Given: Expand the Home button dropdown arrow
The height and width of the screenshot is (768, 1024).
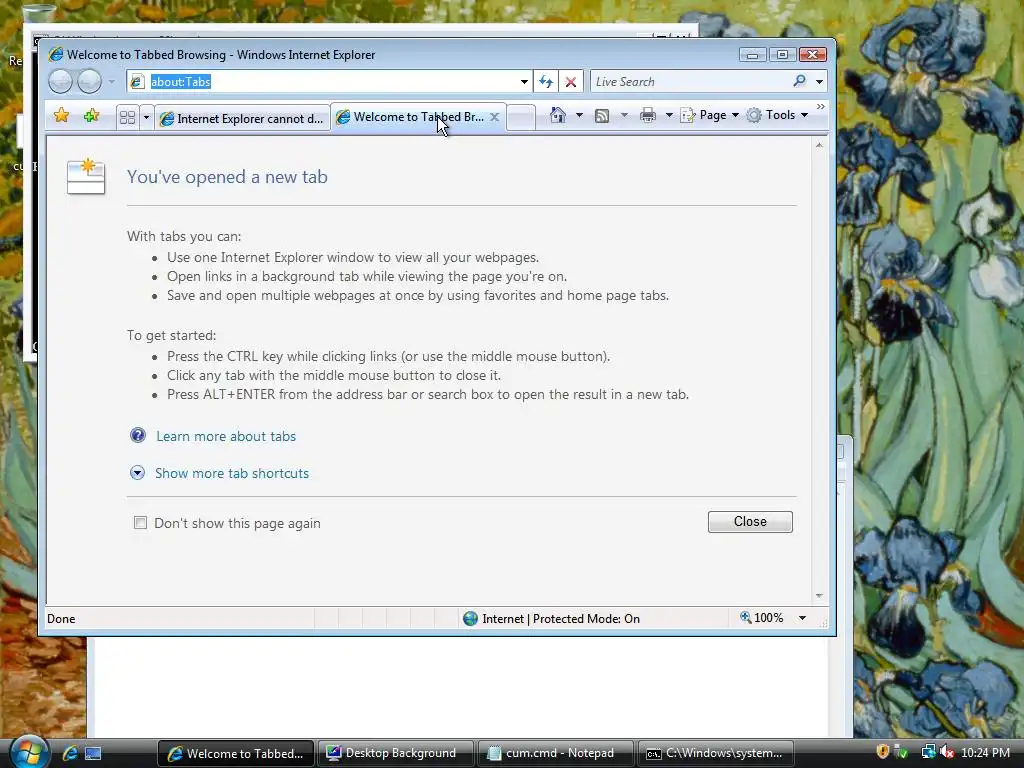Looking at the screenshot, I should (579, 116).
